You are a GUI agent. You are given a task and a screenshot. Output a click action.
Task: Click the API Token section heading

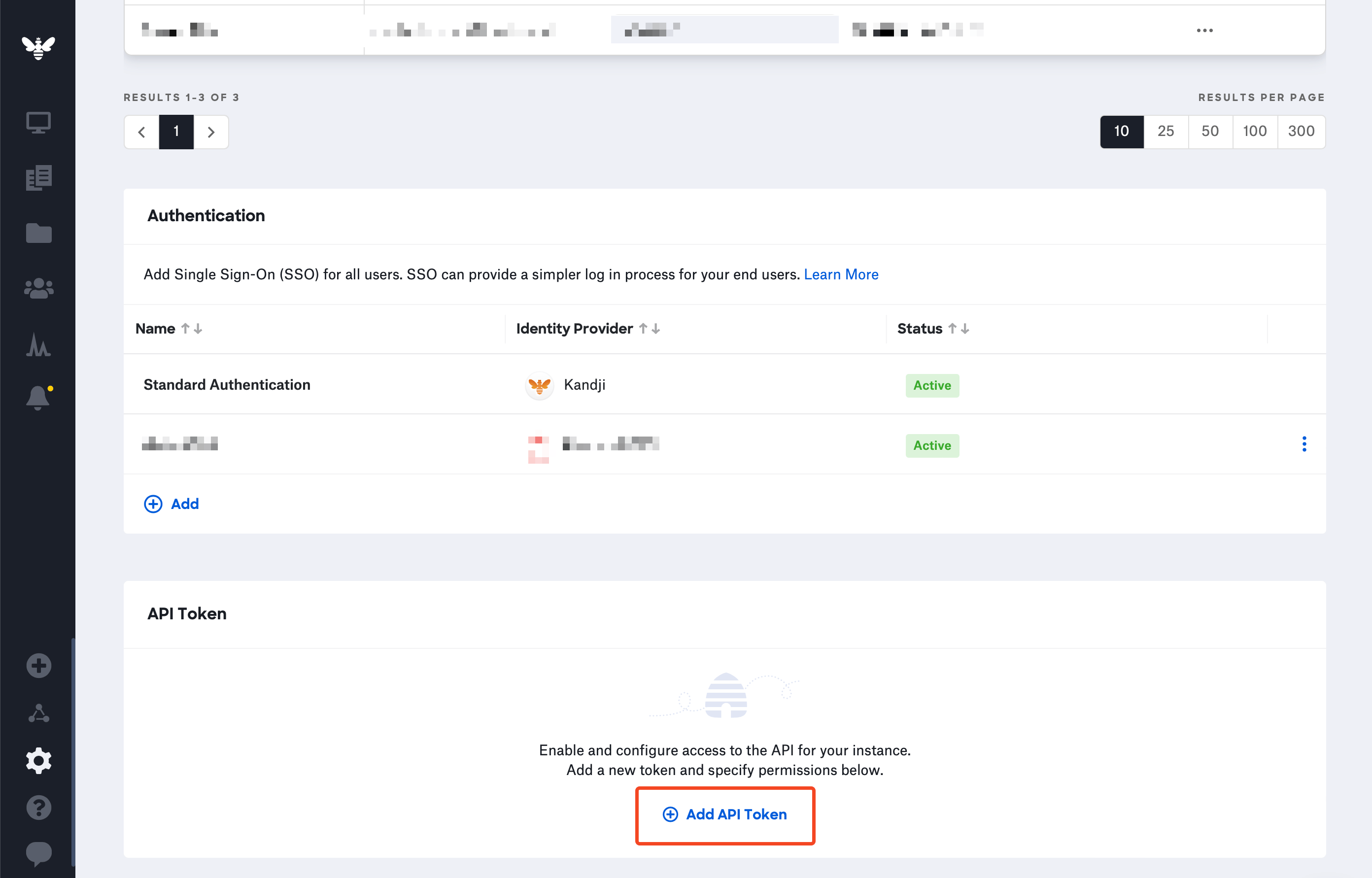(187, 614)
